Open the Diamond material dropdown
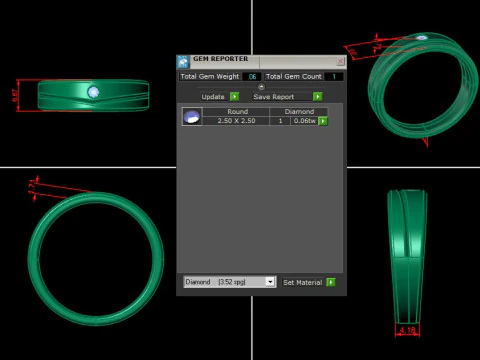 point(270,282)
